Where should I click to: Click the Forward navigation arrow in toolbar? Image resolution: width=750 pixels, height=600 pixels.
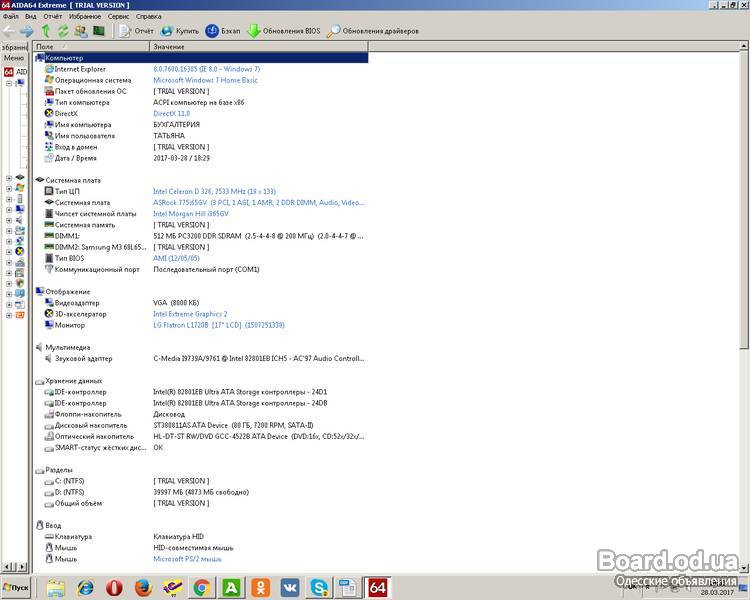[x=26, y=31]
